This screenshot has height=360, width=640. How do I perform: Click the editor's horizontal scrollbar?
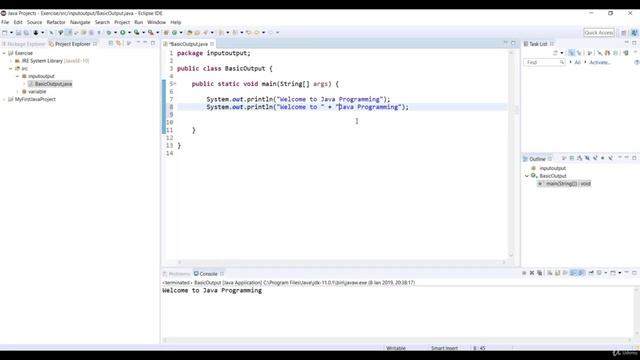[342, 262]
